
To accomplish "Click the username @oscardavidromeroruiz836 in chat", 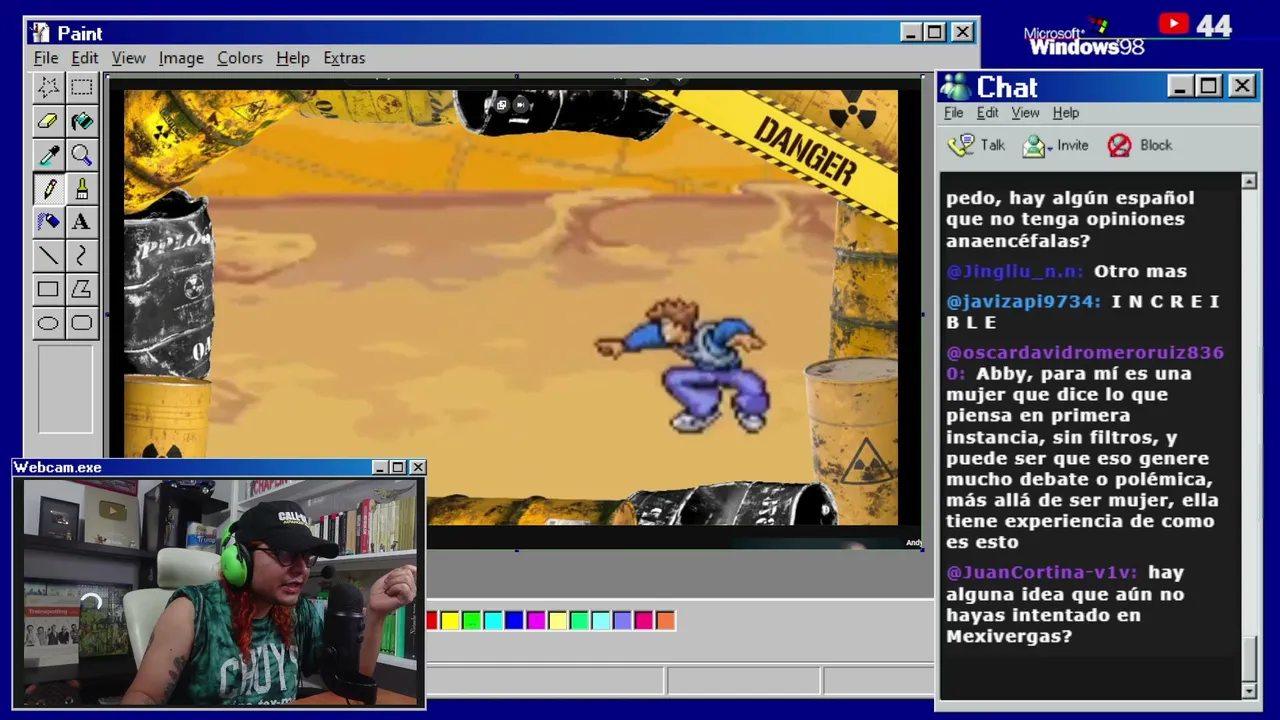I will point(1085,363).
